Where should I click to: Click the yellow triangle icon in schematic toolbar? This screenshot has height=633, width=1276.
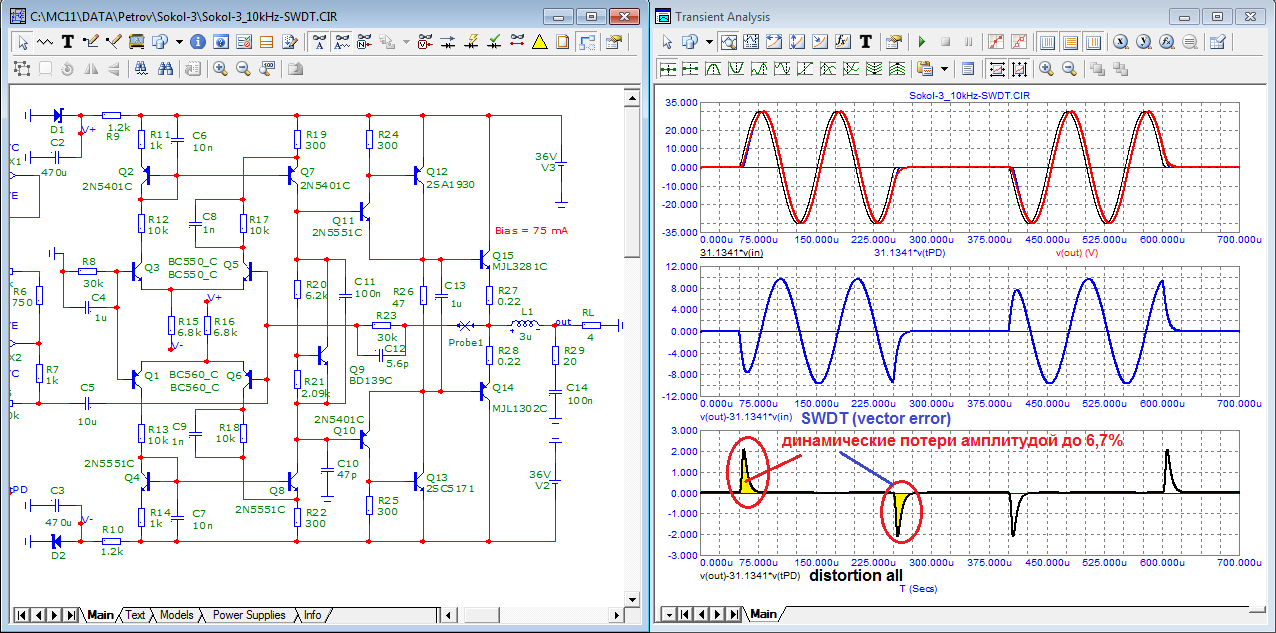(539, 42)
